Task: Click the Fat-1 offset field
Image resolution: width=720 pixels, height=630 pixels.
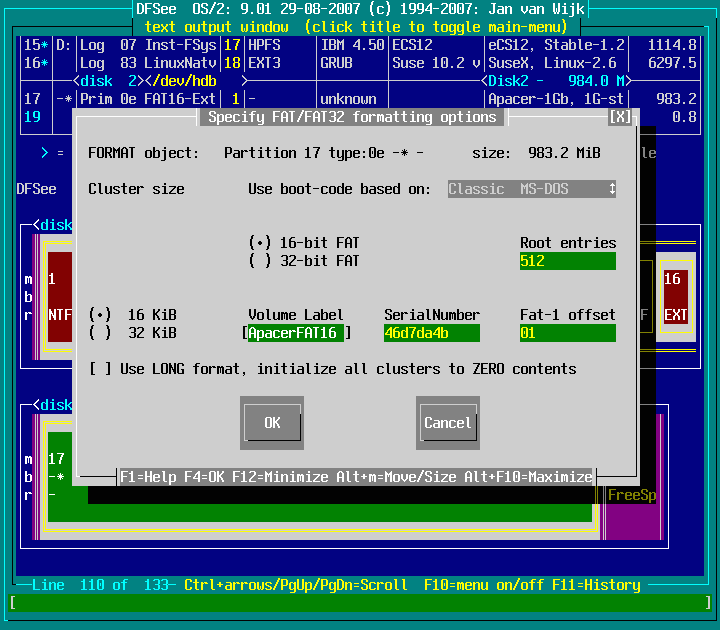Action: pyautogui.click(x=567, y=333)
